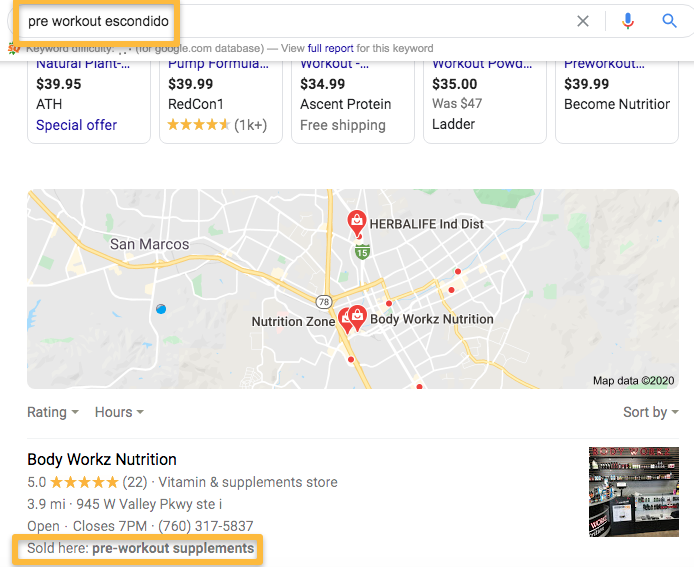Open the Ladder $35.00 product card

tap(485, 102)
